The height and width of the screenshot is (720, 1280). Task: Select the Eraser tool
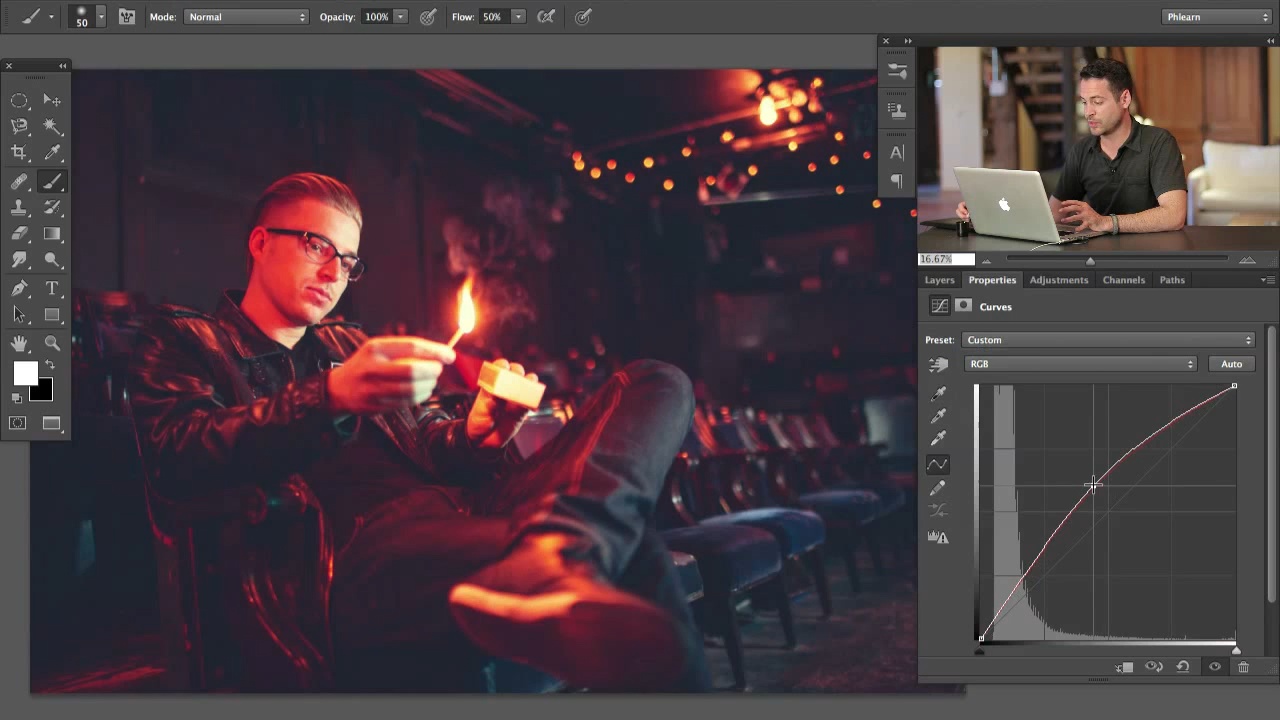pos(19,234)
